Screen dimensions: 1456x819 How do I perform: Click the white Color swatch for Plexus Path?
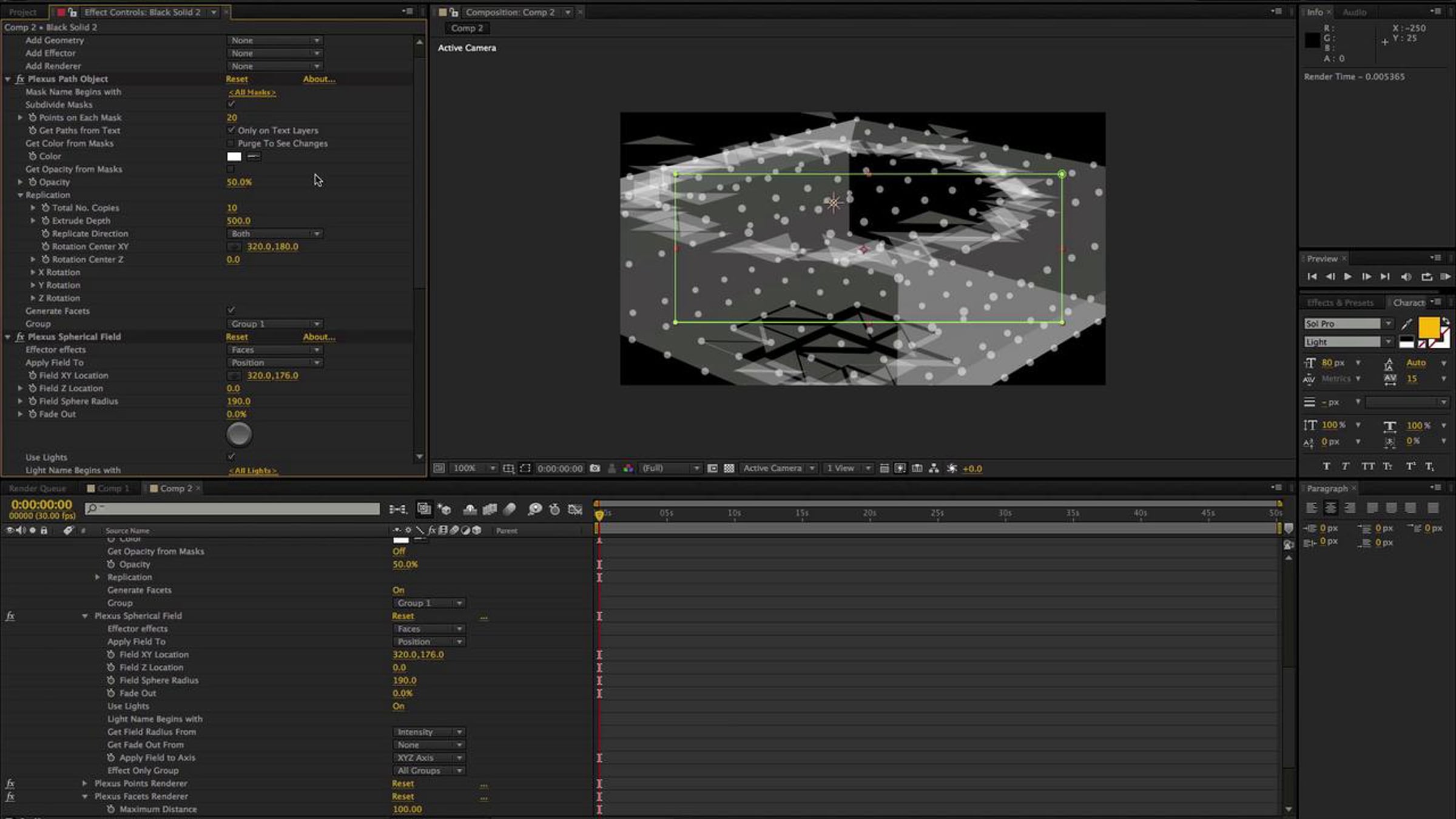[234, 157]
